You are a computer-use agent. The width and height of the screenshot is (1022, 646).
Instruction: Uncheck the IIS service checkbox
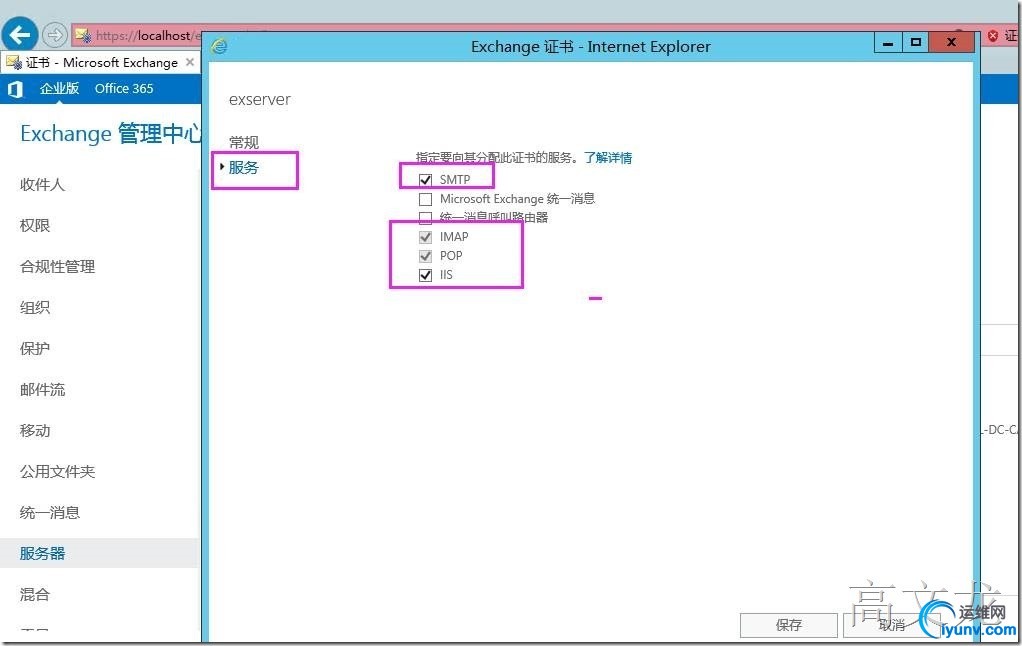[426, 274]
